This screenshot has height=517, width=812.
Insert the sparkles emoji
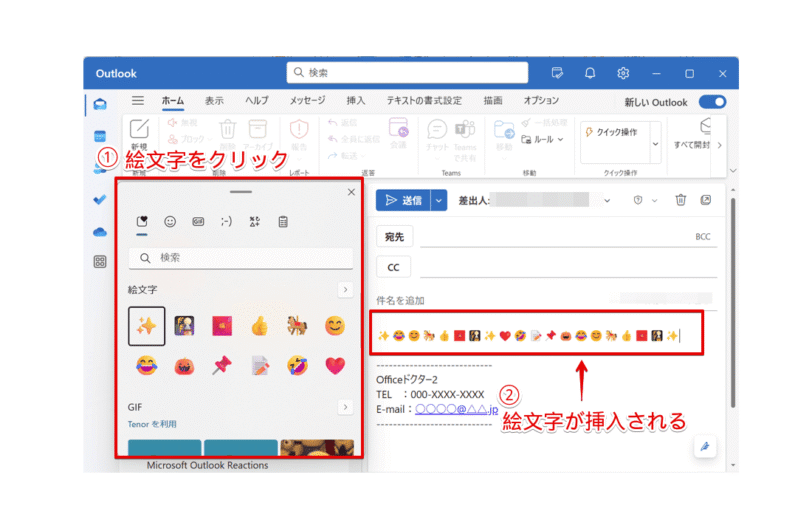tap(147, 326)
